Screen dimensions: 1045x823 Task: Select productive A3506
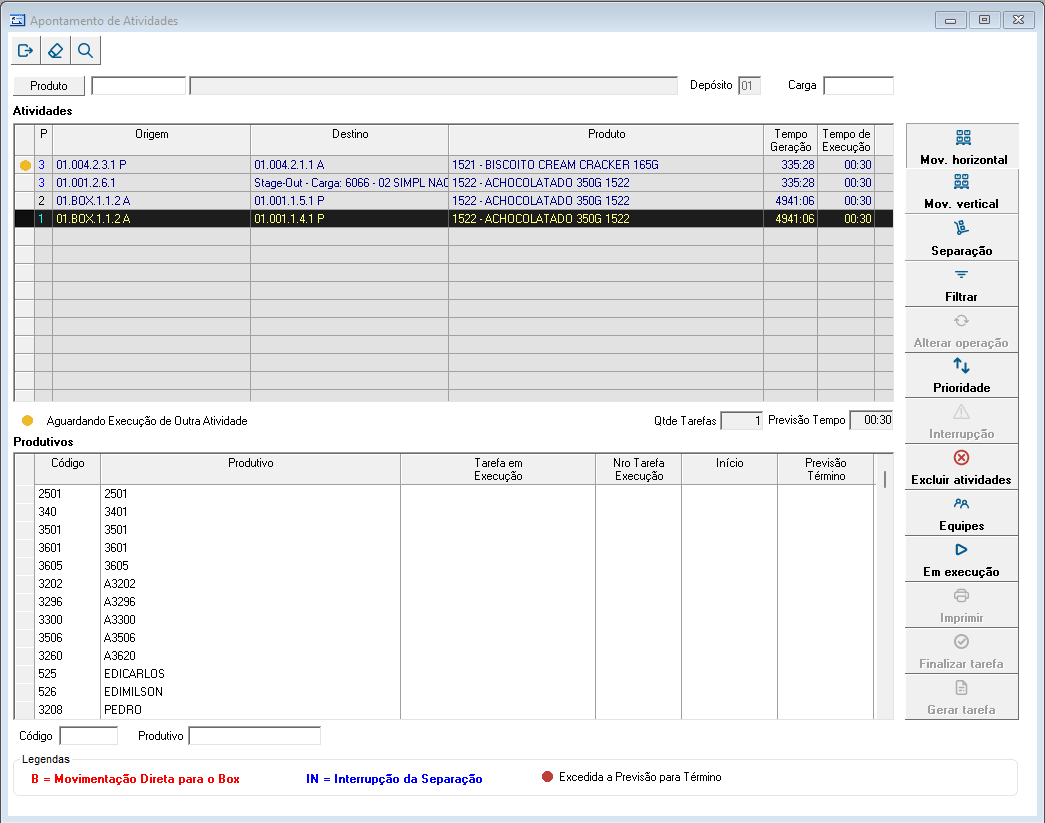point(444,638)
